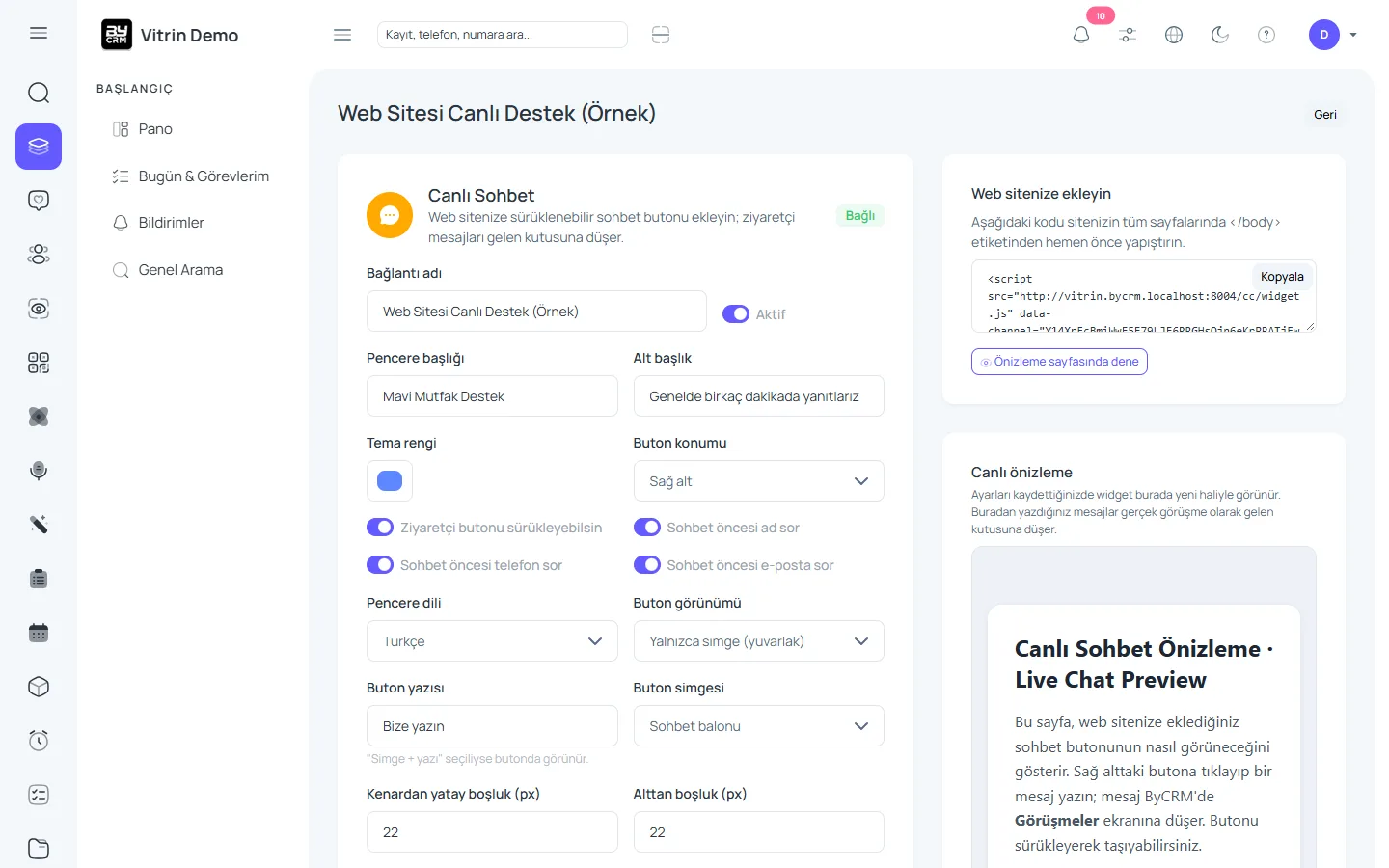Click the D user avatar
This screenshot has height=868, width=1389.
[1324, 35]
